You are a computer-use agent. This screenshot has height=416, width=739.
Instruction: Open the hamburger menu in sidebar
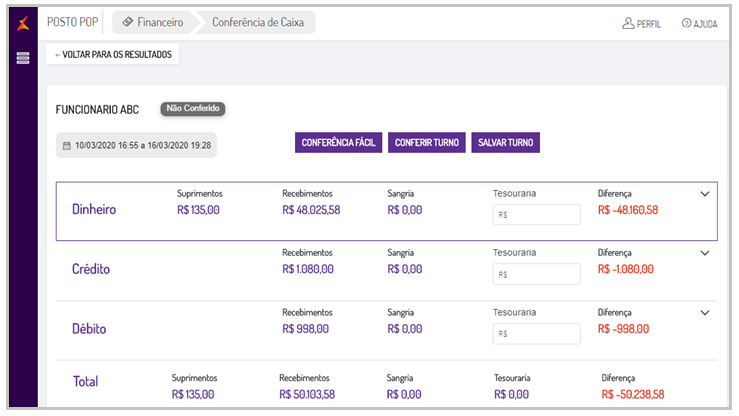coord(22,58)
